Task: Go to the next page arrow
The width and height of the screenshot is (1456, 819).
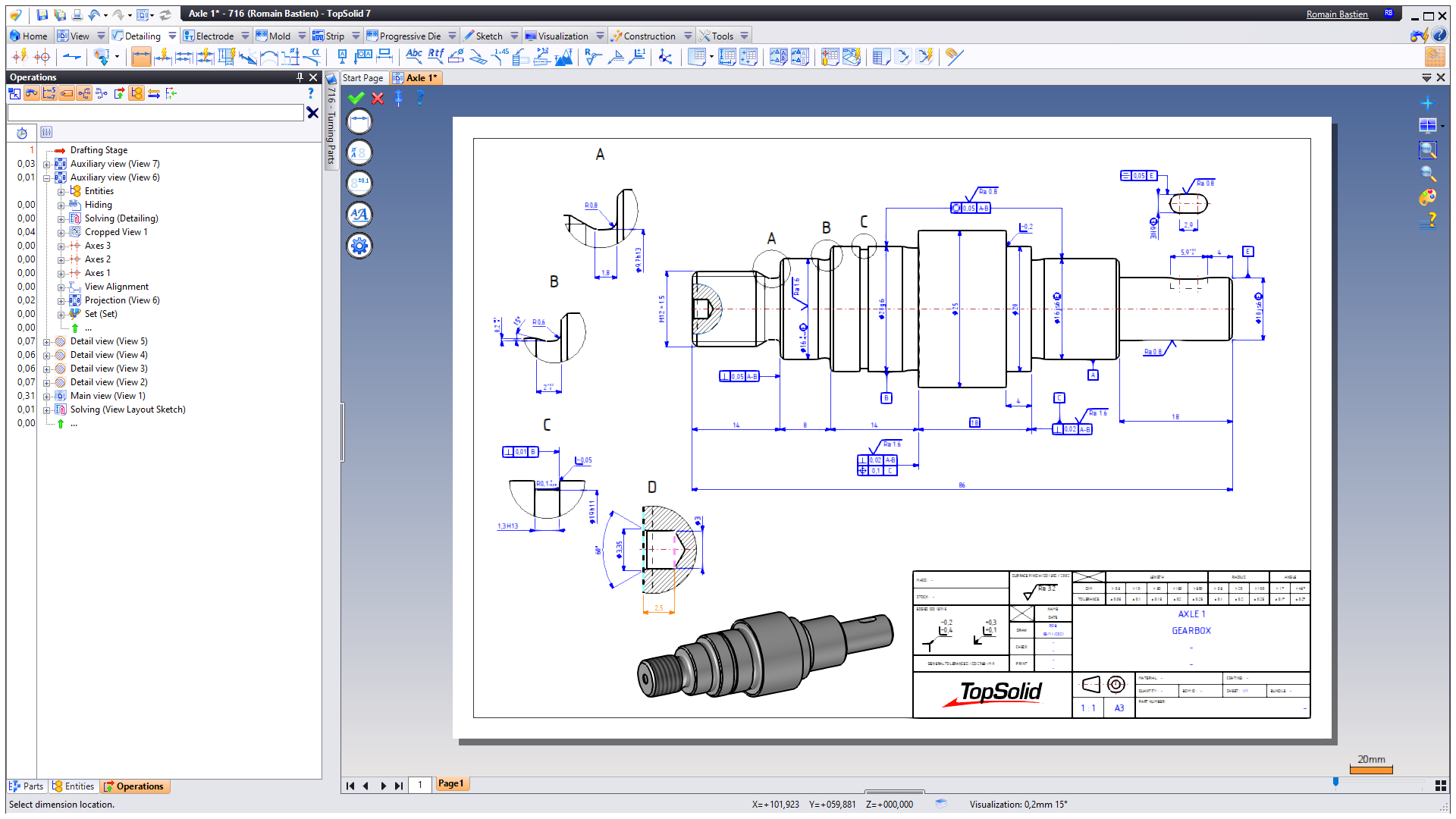Action: [383, 786]
